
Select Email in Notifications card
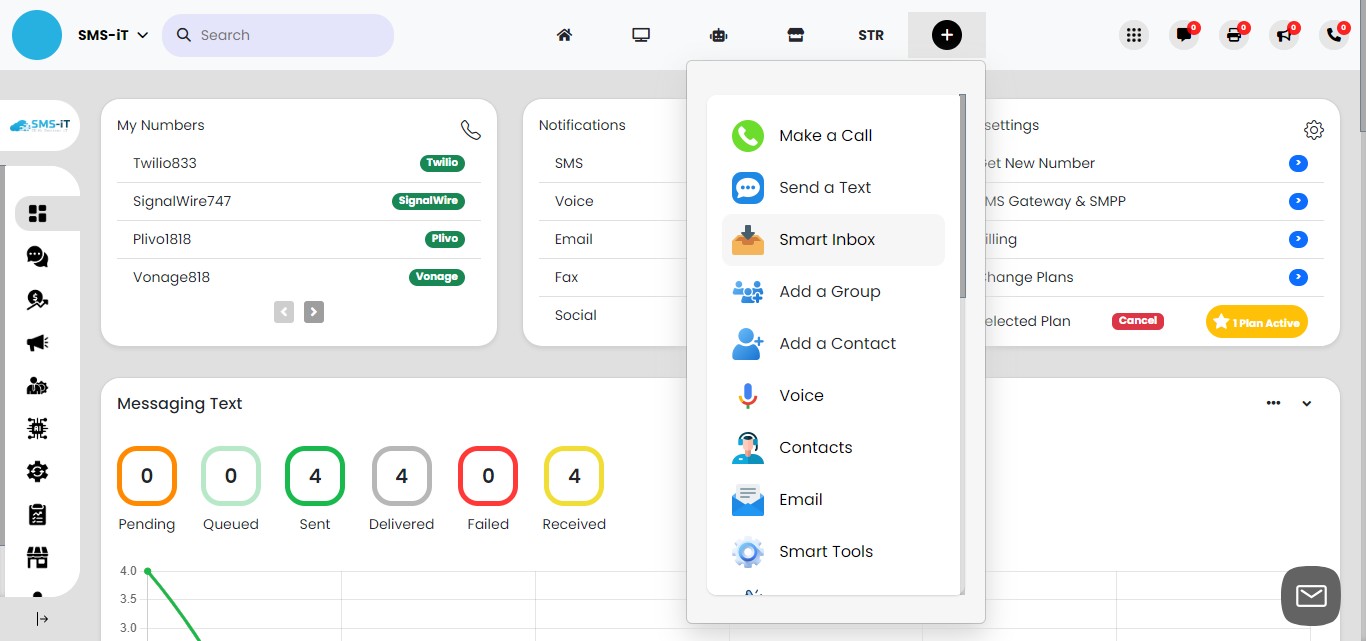click(x=574, y=239)
